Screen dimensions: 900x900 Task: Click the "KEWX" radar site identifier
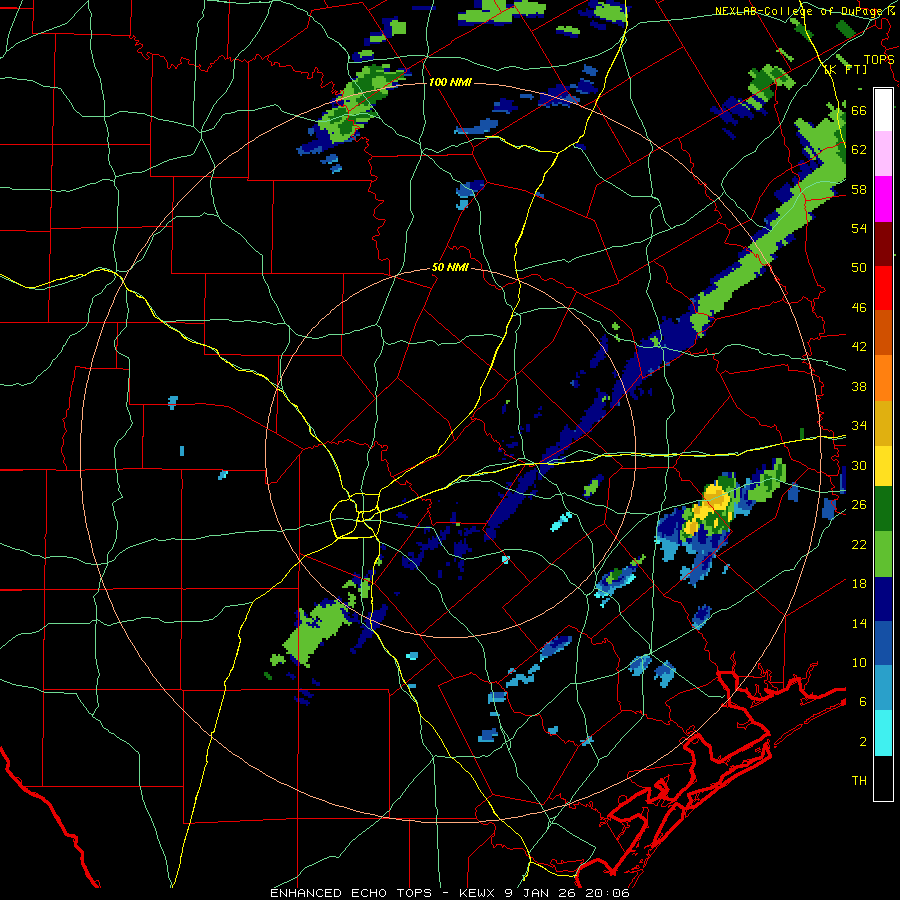coord(478,893)
